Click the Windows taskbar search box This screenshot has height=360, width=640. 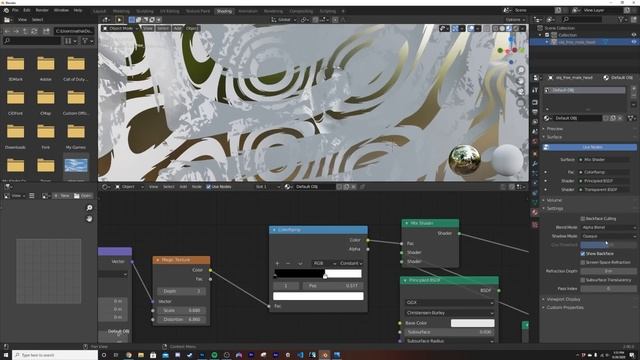pyautogui.click(x=55, y=355)
